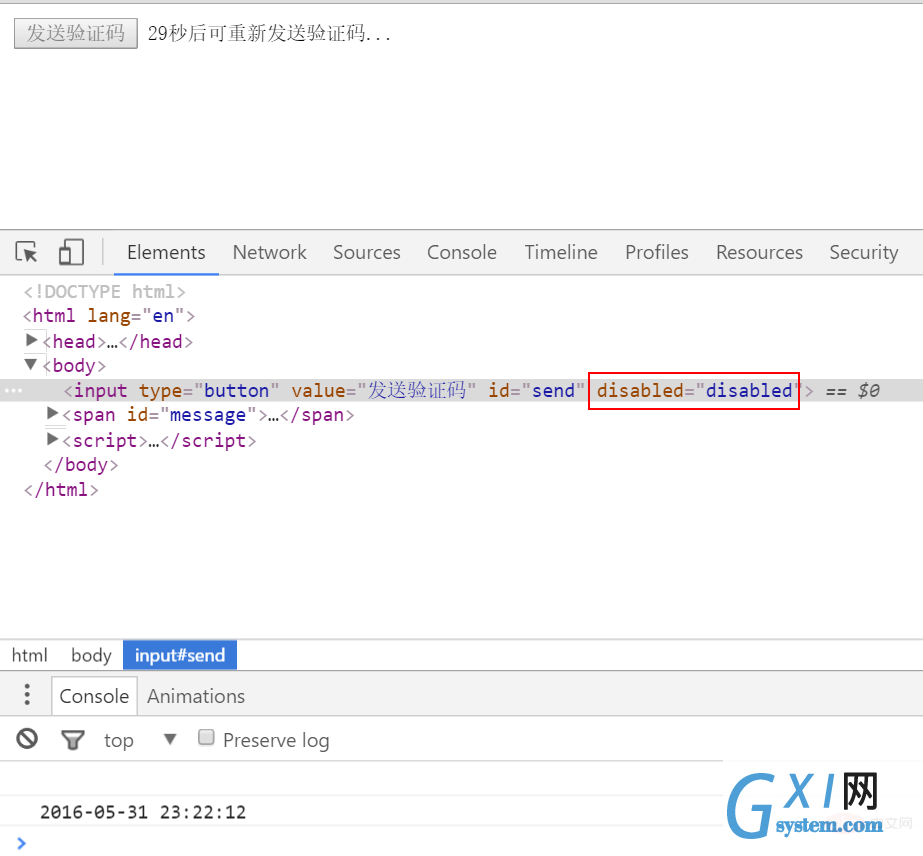Open the Security tab

[864, 253]
